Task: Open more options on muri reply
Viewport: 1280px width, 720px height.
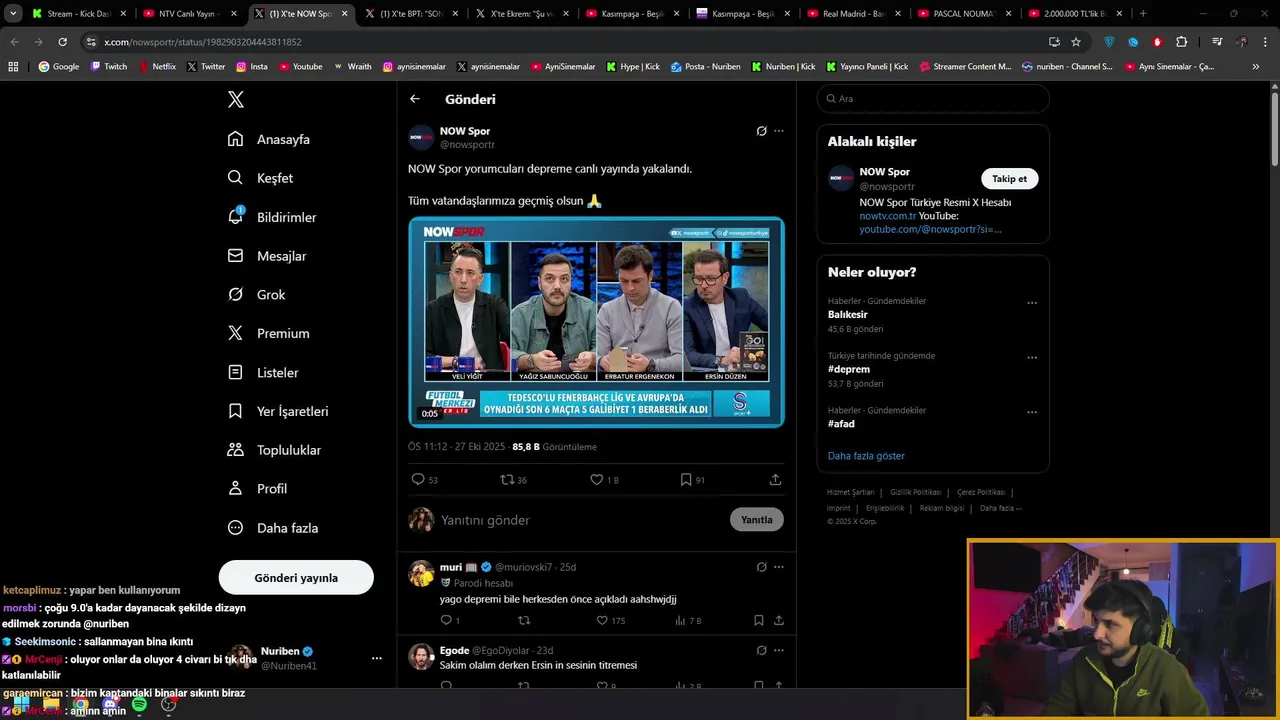Action: coord(779,567)
